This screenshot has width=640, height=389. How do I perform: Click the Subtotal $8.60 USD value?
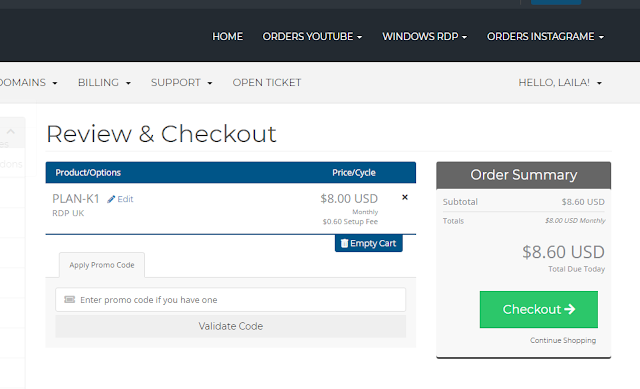click(583, 202)
